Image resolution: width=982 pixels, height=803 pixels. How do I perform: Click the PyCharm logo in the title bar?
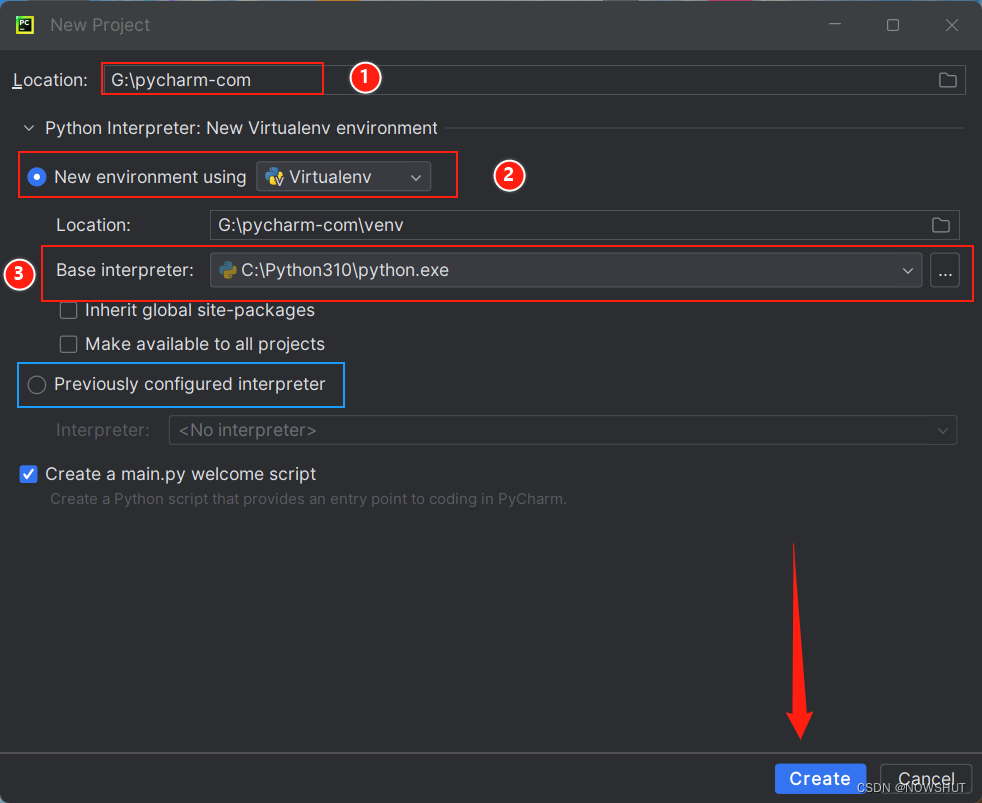(25, 25)
